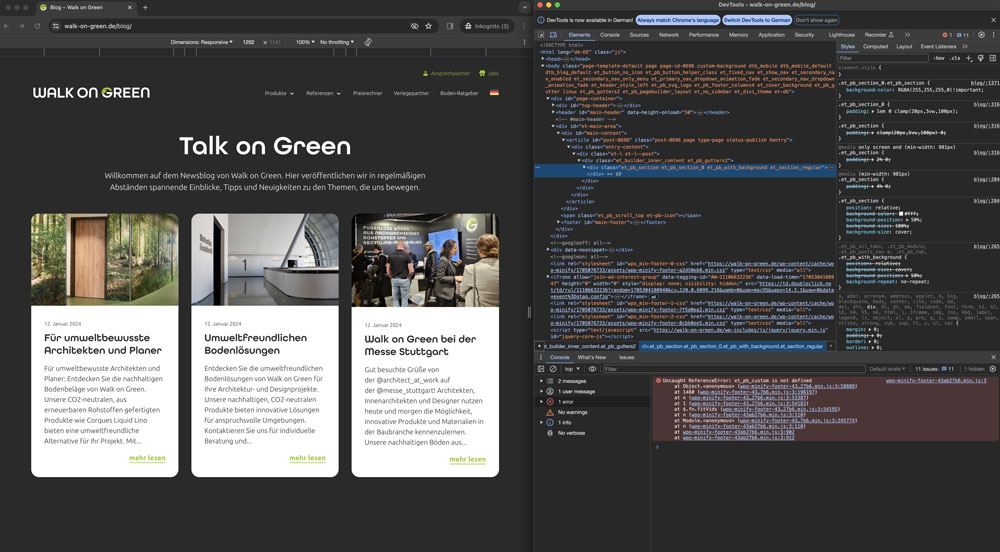Show more DevTools panels via double chevron
Image resolution: width=1000 pixels, height=552 pixels.
(908, 35)
